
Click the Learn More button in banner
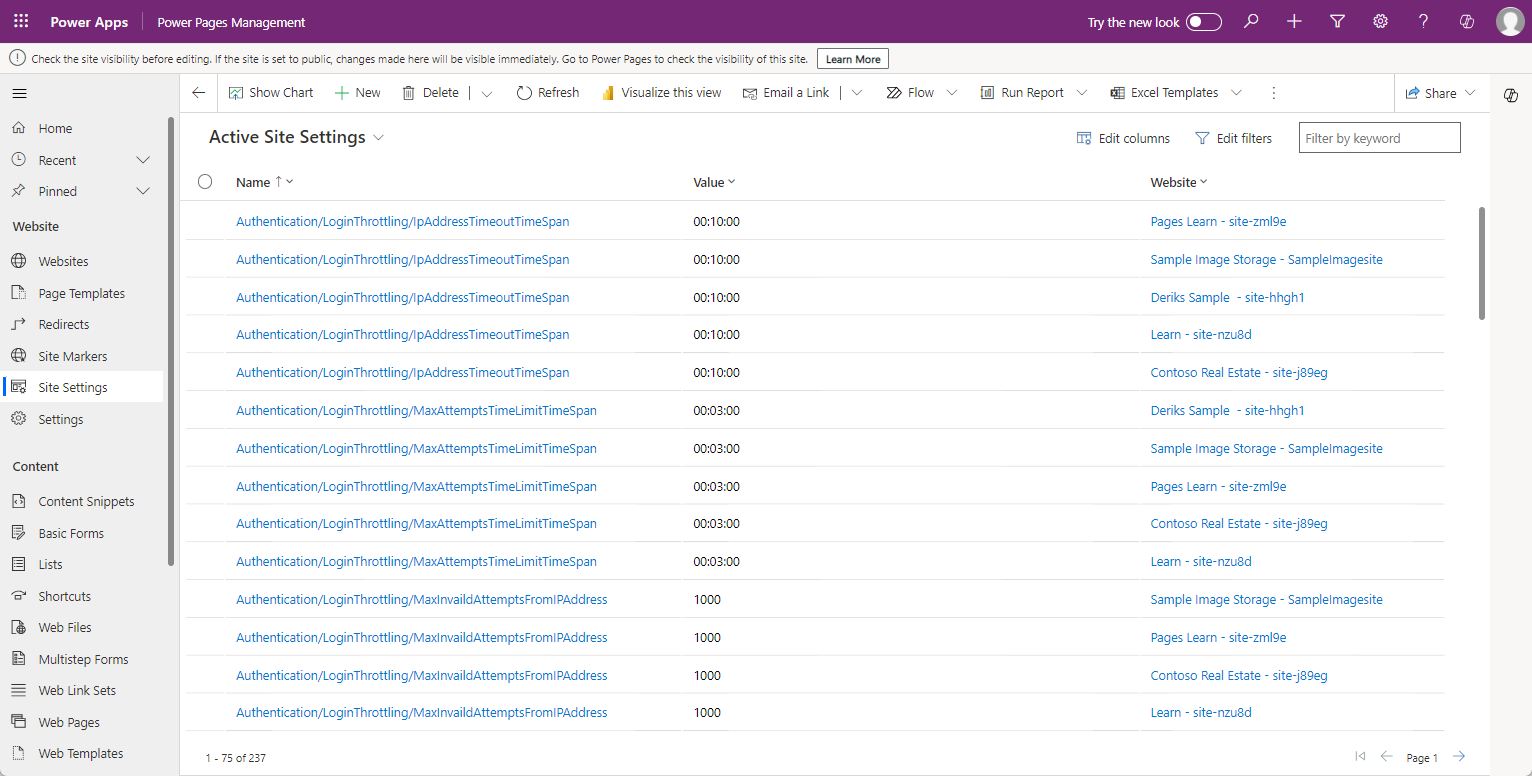click(853, 59)
